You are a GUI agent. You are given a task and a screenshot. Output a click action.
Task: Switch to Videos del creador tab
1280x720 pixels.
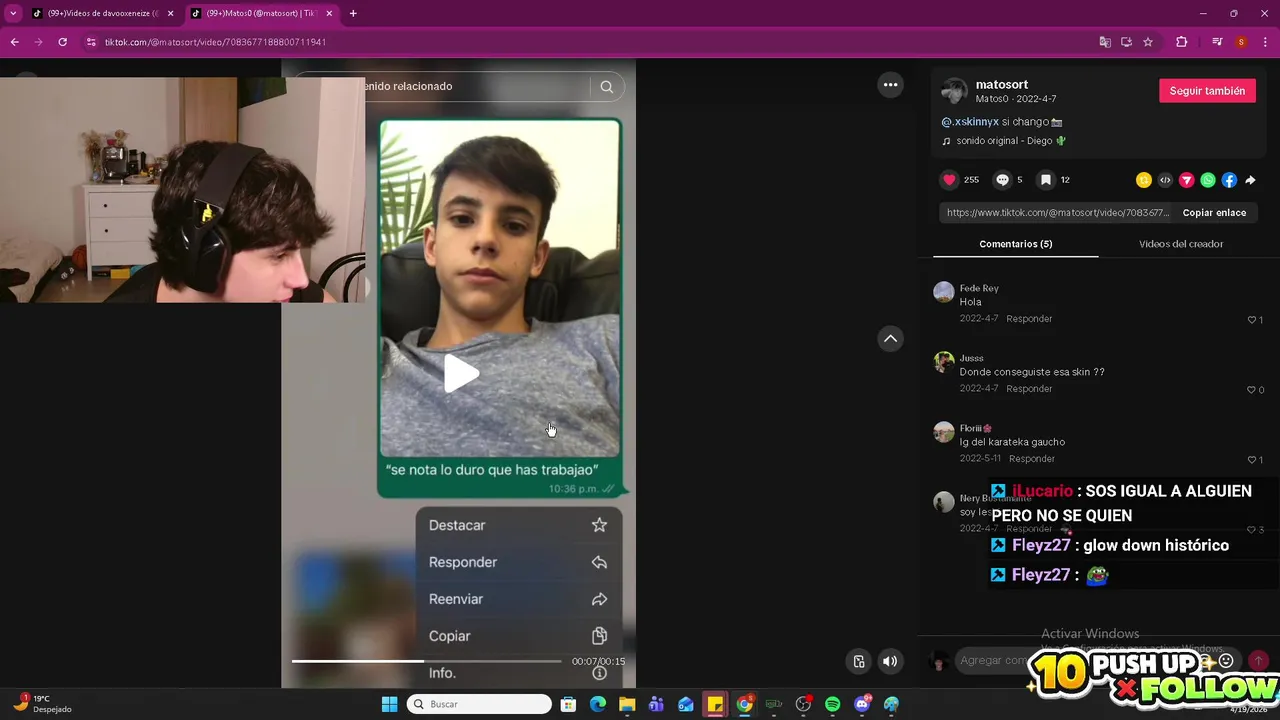[x=1180, y=244]
